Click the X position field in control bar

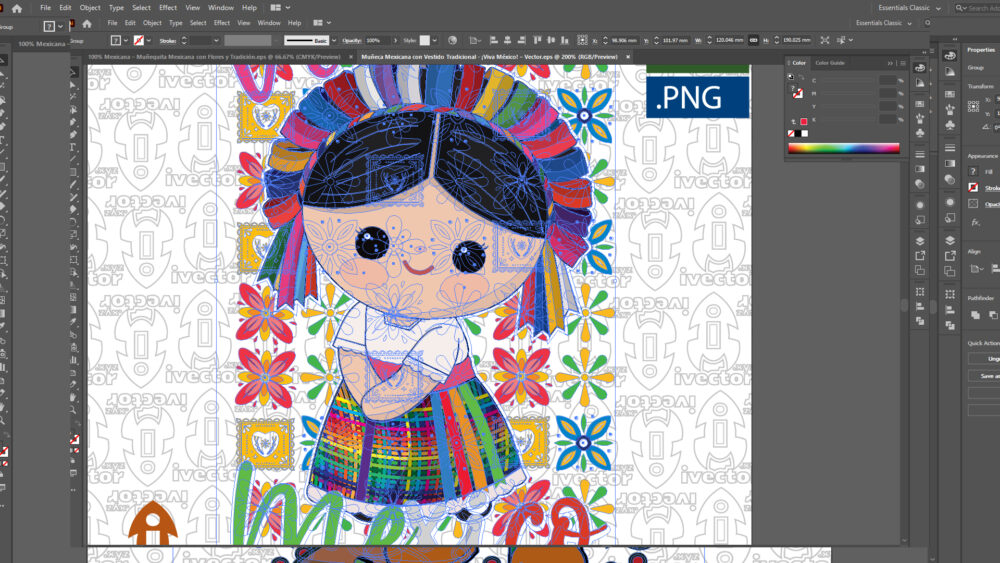624,40
